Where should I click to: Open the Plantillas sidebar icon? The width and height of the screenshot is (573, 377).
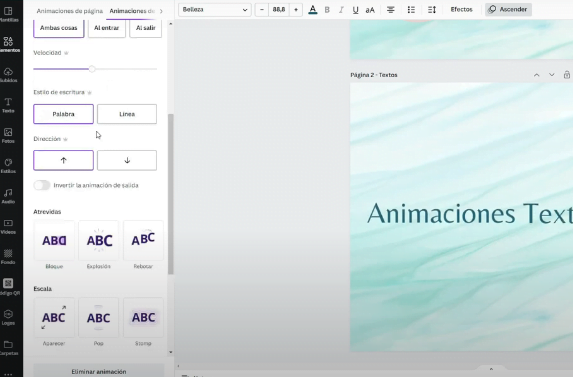(x=8, y=14)
